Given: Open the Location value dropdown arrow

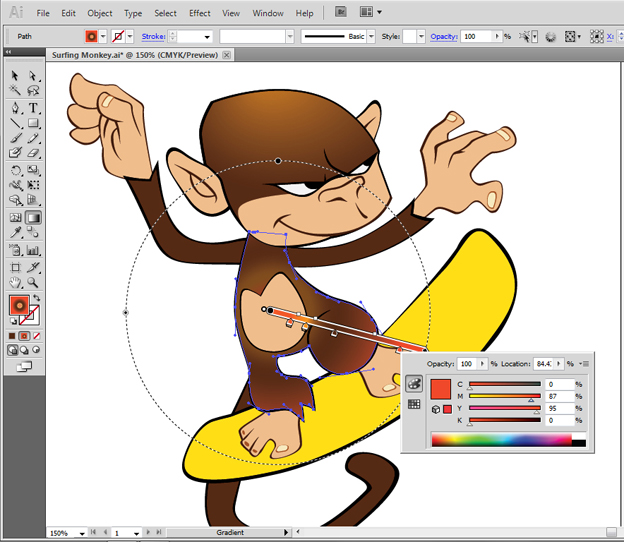Looking at the screenshot, I should click(561, 364).
